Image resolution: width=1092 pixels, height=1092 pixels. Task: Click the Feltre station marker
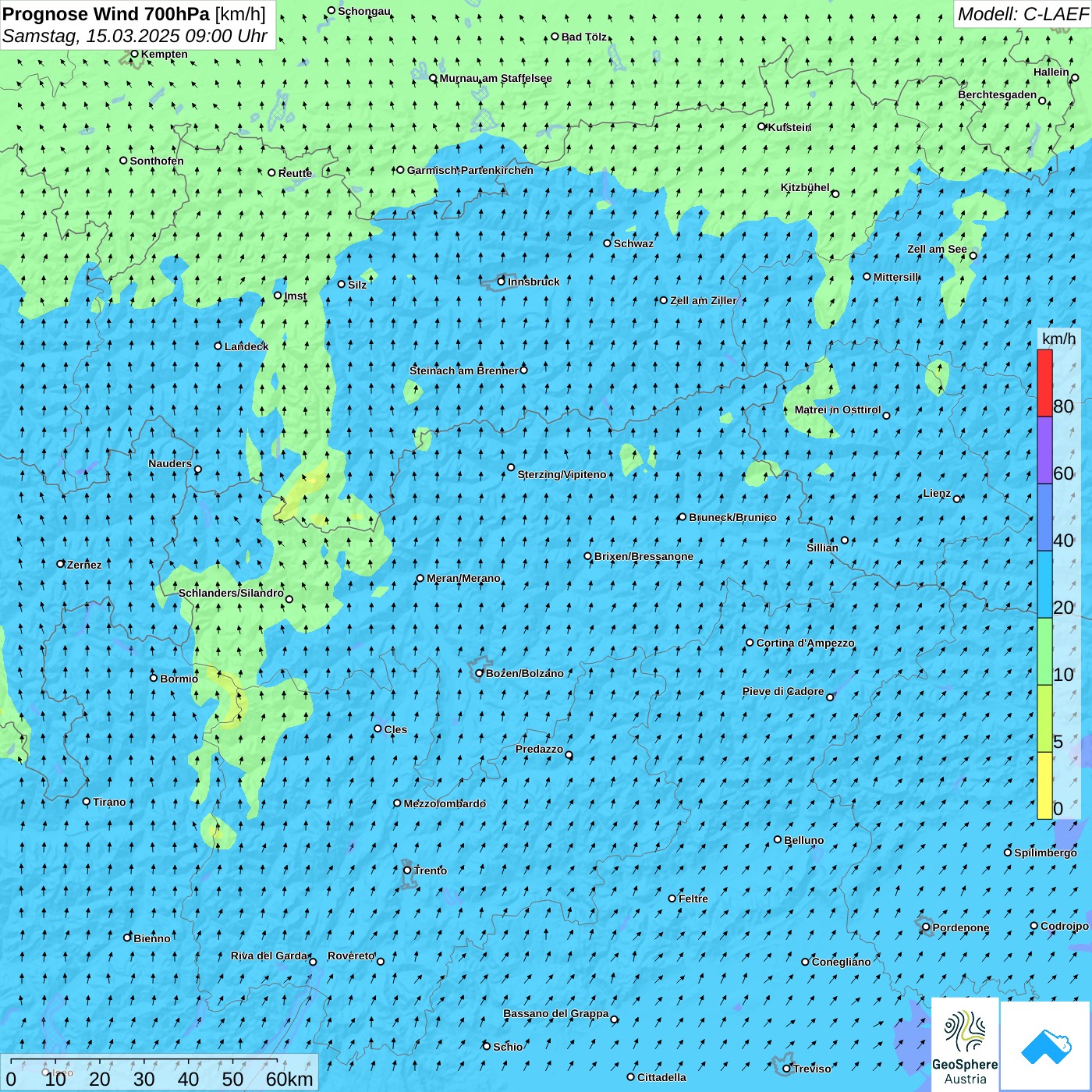click(x=672, y=899)
